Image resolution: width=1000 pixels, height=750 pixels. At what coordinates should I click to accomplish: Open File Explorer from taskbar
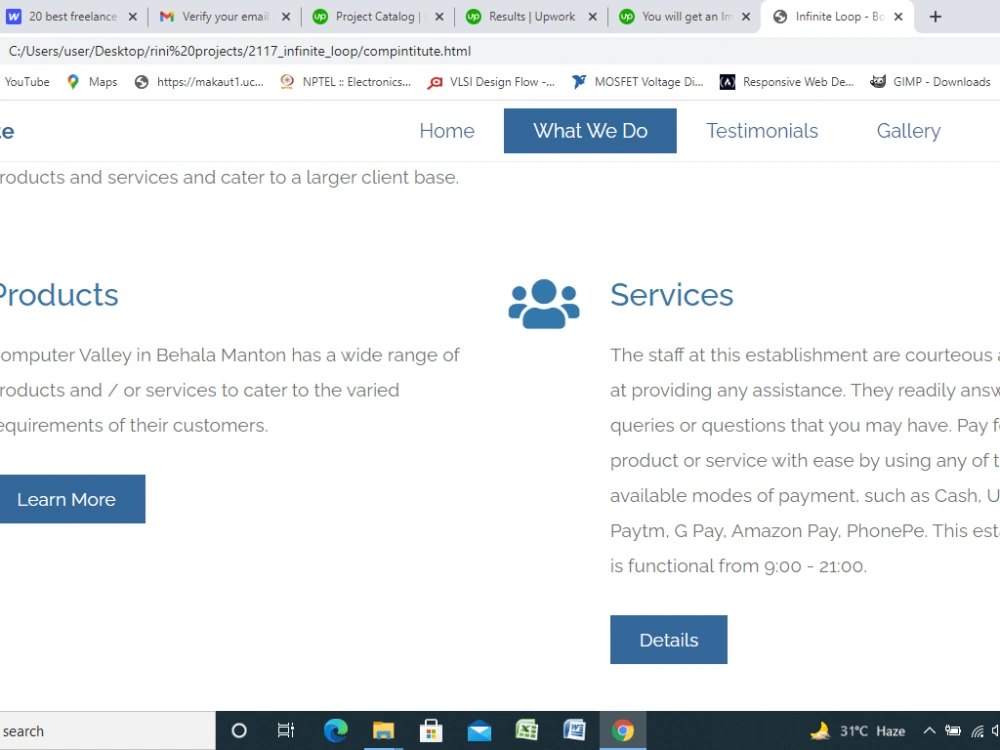[x=383, y=731]
